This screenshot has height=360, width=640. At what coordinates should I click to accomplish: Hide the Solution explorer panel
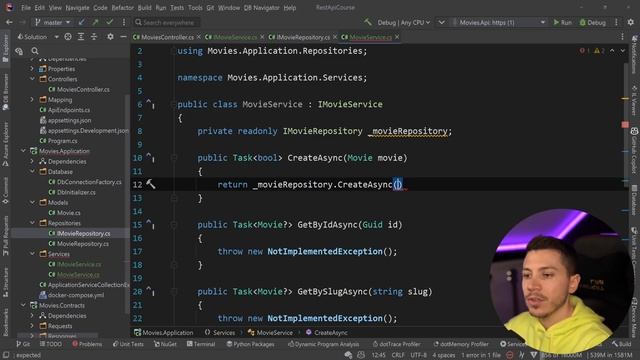pyautogui.click(x=123, y=37)
